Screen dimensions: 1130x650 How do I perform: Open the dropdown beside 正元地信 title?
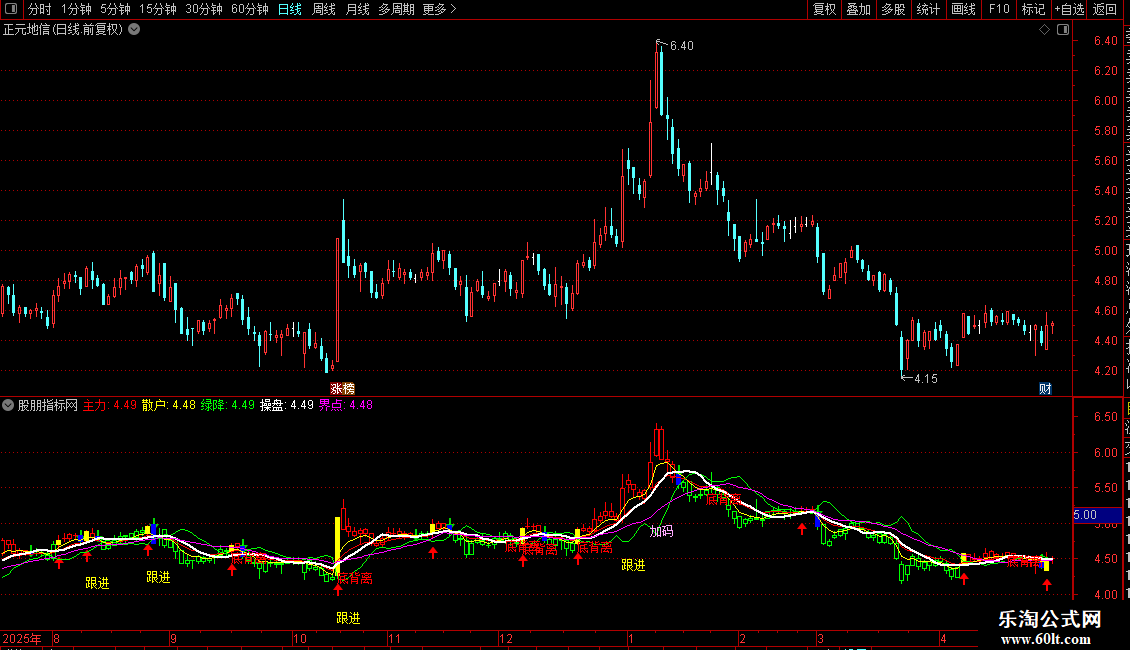pyautogui.click(x=134, y=30)
